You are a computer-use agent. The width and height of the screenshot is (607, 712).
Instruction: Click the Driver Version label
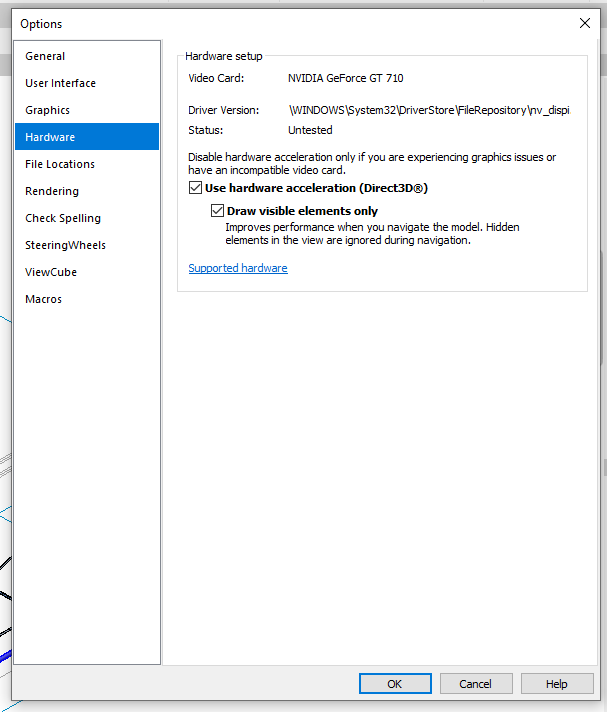pos(223,110)
